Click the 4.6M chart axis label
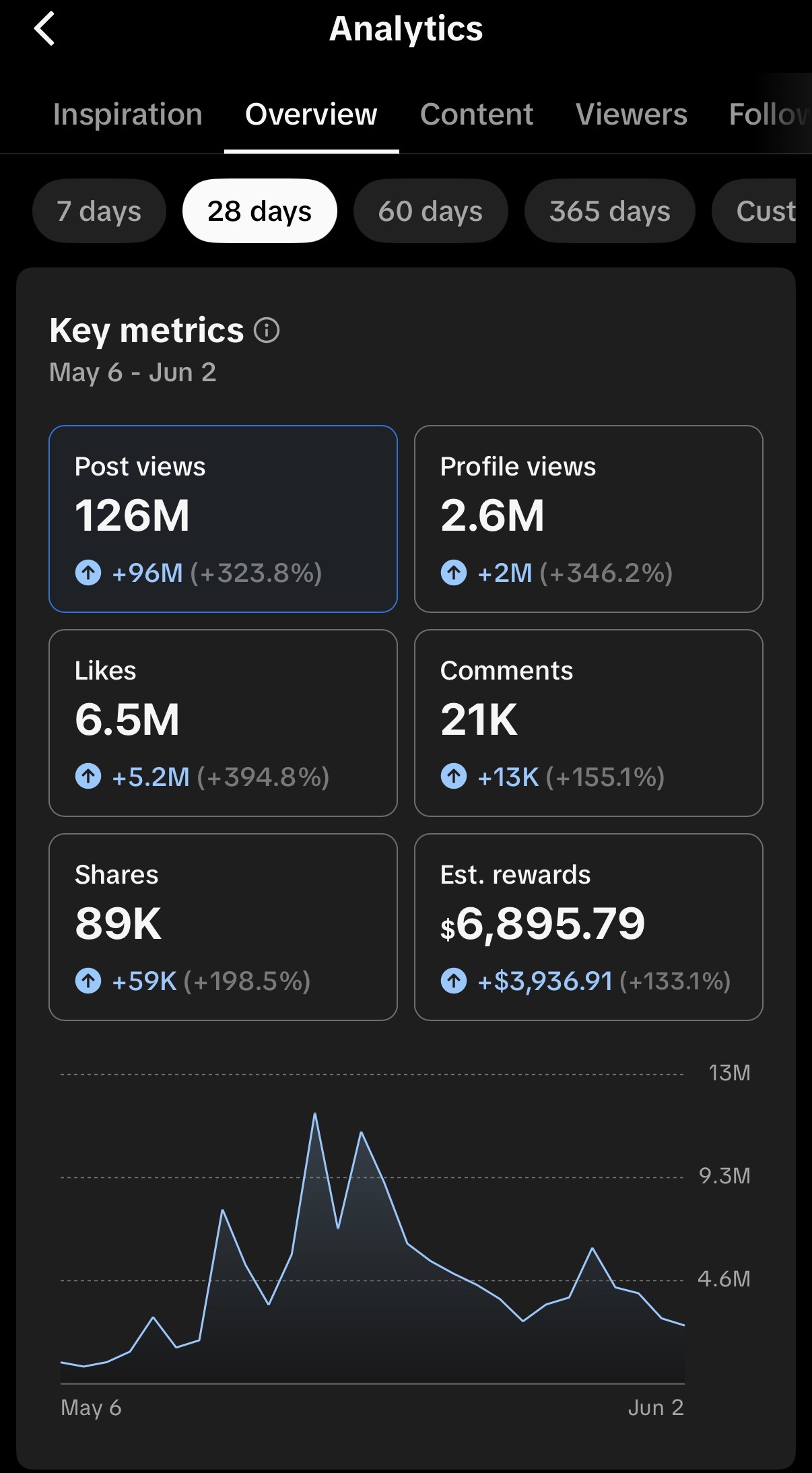This screenshot has width=812, height=1473. click(724, 1279)
